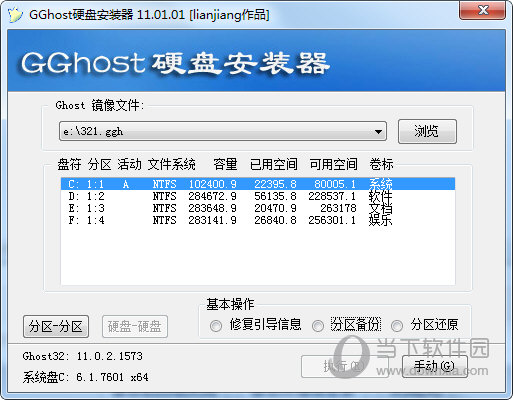Click the e:\321.ggh image path field
Viewport: 513px width, 400px height.
point(223,131)
